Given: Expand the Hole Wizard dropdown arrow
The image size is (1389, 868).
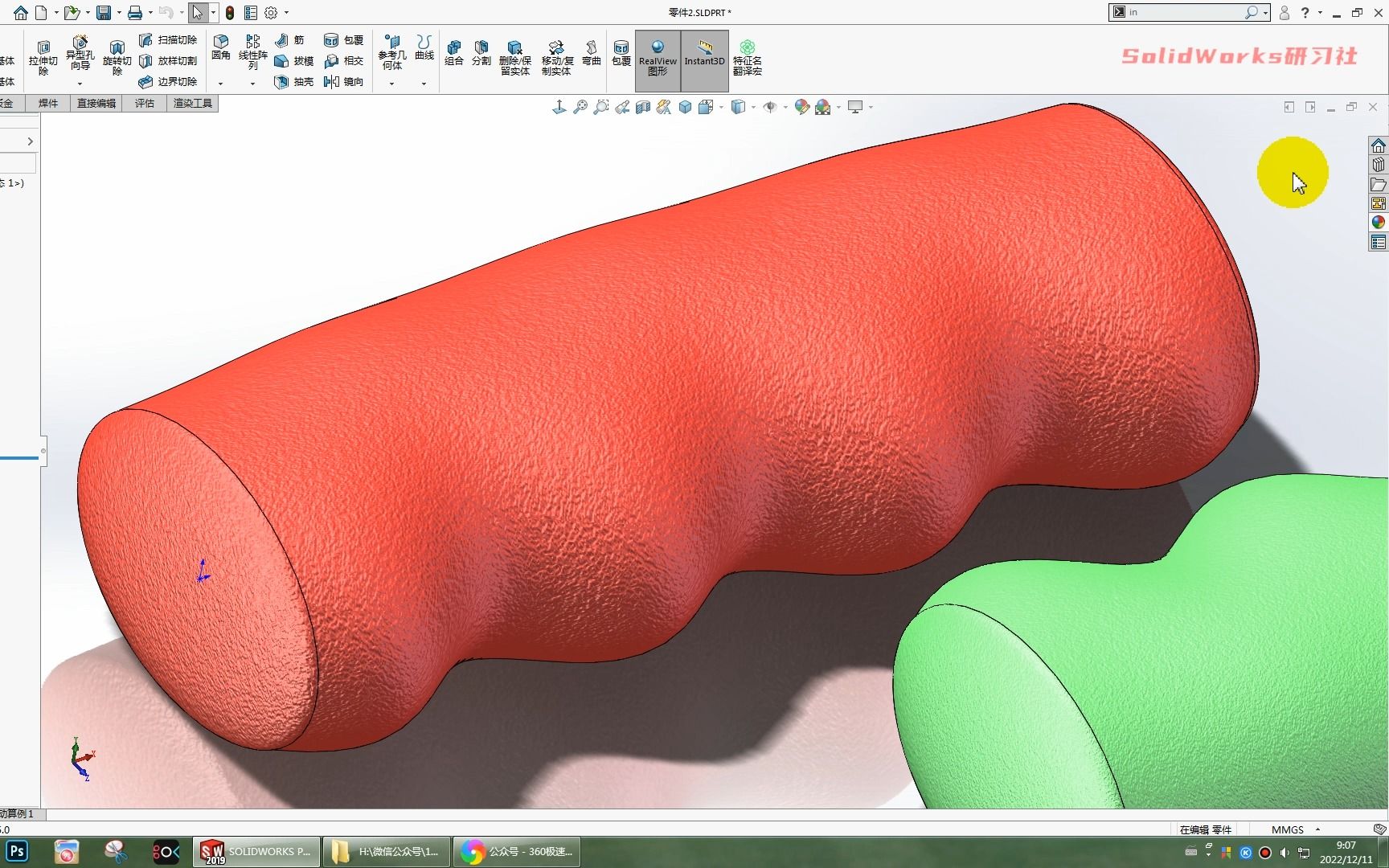Looking at the screenshot, I should point(80,84).
